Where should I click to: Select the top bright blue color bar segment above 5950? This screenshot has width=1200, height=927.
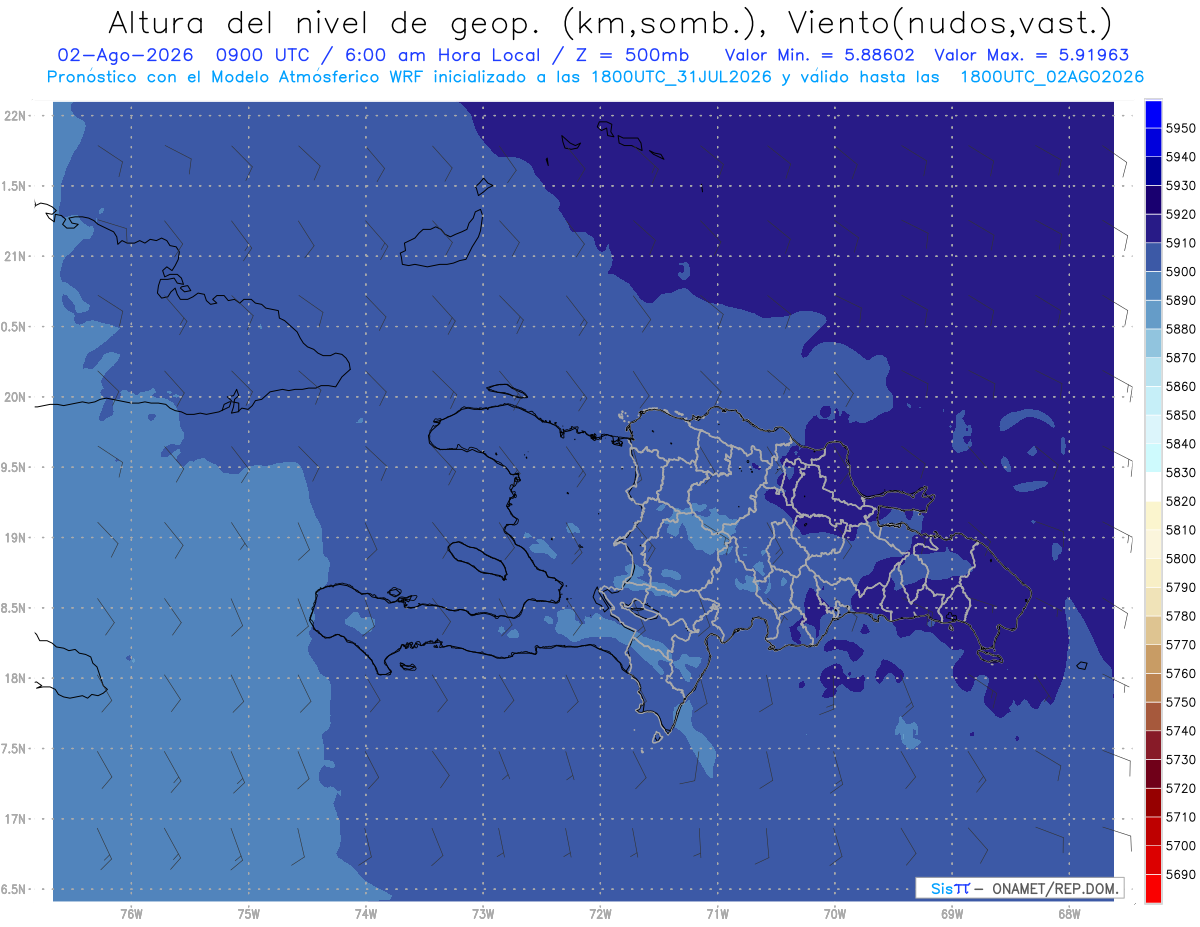click(x=1153, y=114)
